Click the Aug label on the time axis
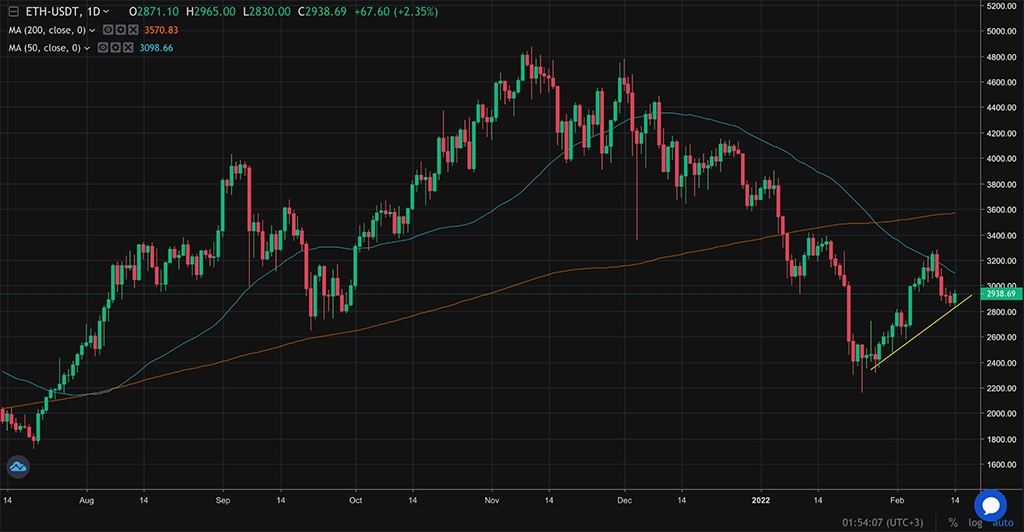Image resolution: width=1024 pixels, height=532 pixels. (x=86, y=501)
